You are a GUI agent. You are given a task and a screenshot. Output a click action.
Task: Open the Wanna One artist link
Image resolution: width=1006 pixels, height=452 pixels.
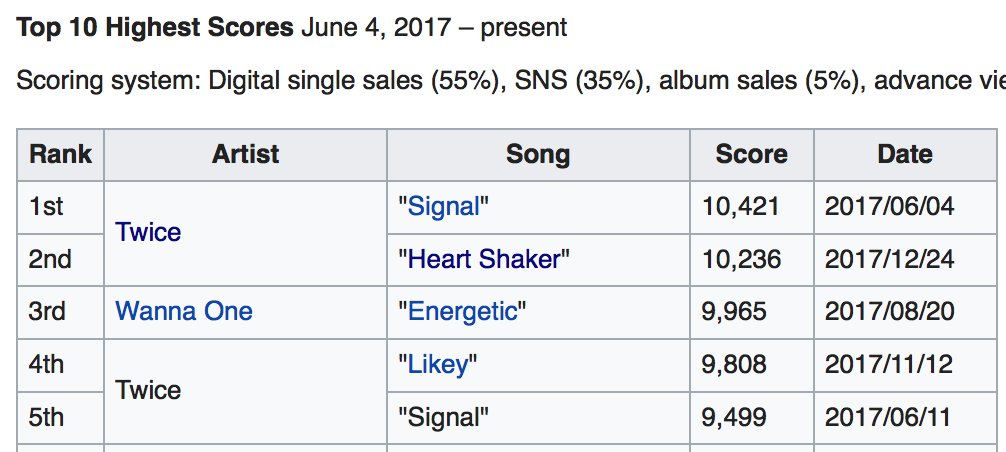click(184, 311)
